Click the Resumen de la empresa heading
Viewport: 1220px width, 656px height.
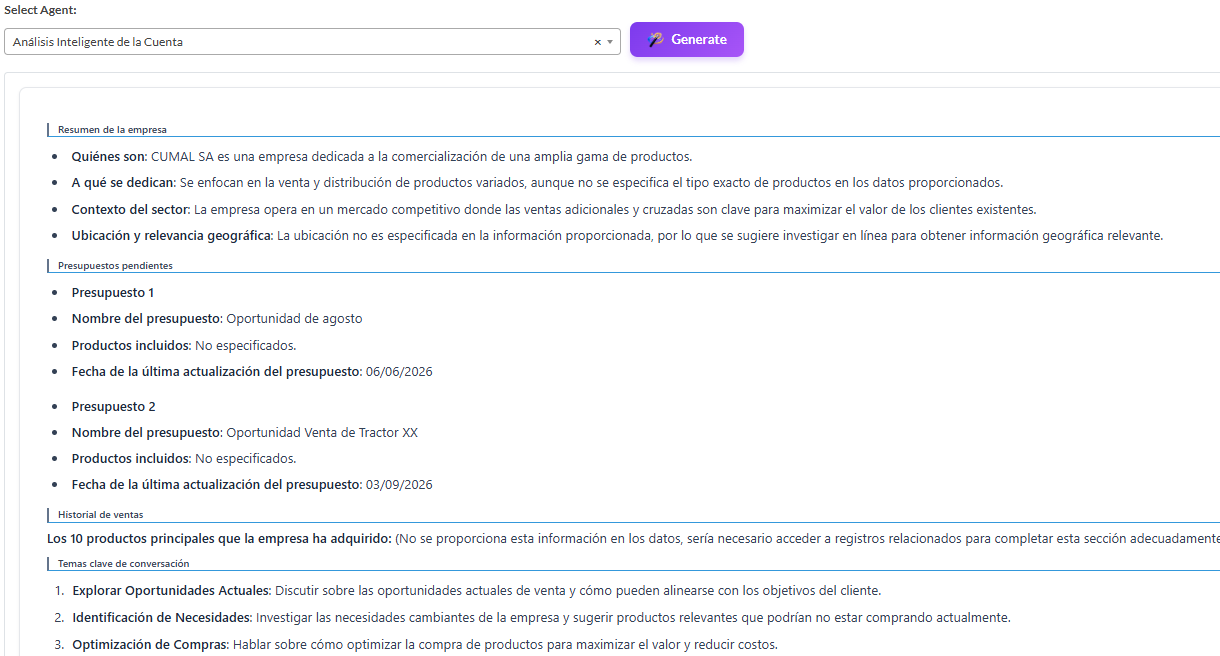112,130
